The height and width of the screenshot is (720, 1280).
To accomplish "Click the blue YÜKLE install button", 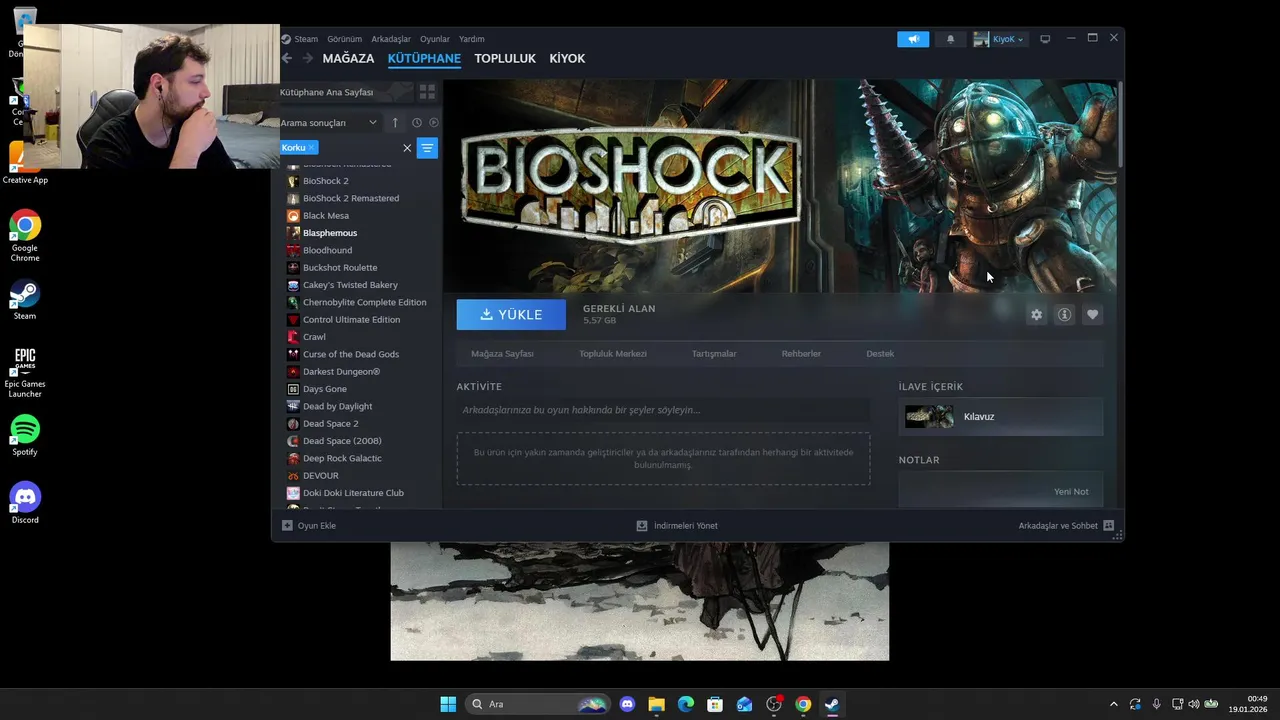I will tap(511, 314).
